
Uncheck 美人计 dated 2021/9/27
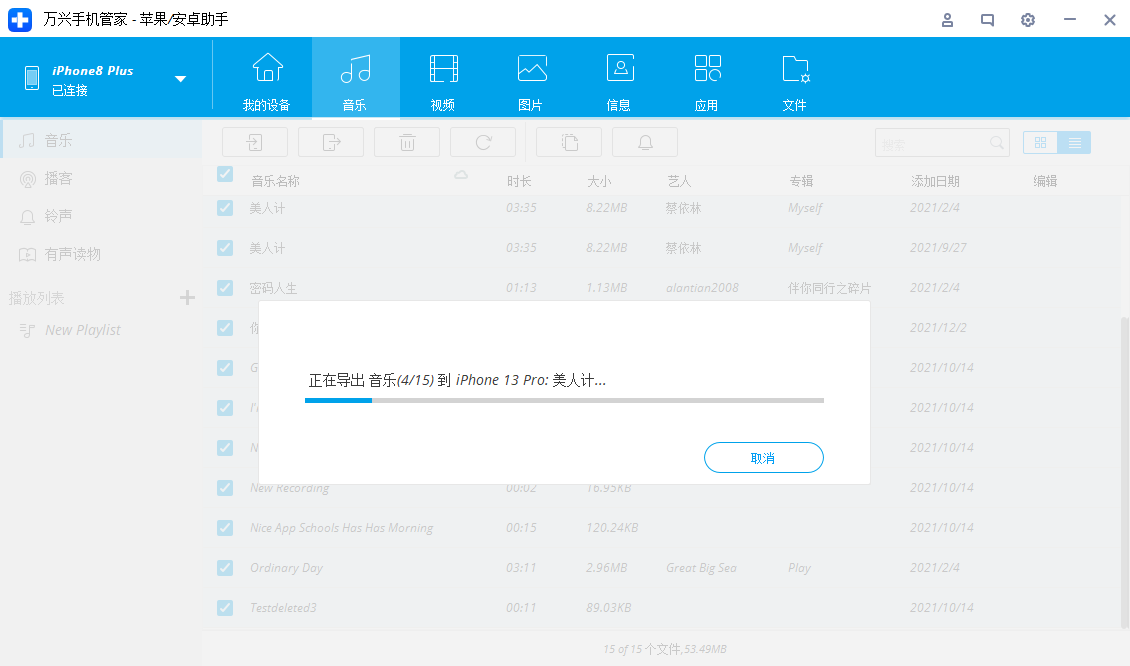[225, 248]
